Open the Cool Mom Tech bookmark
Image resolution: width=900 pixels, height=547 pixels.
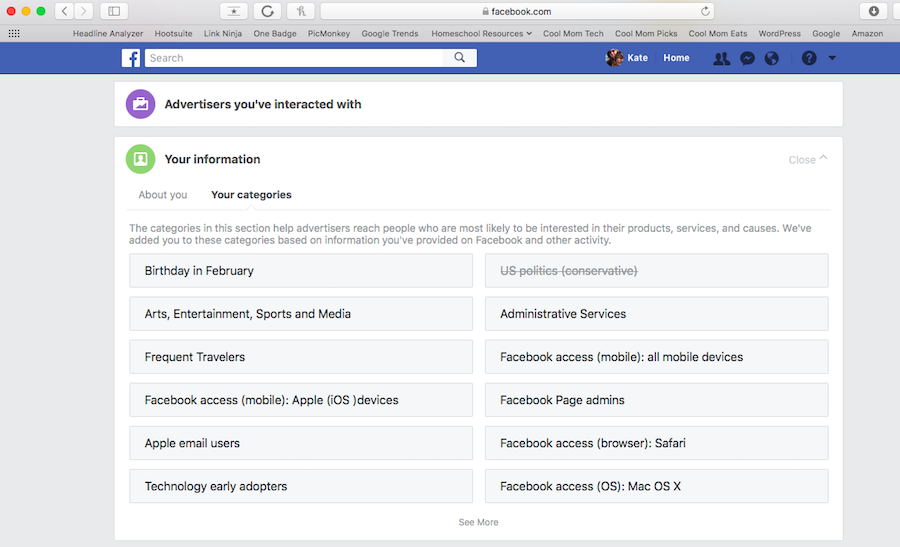[x=573, y=33]
